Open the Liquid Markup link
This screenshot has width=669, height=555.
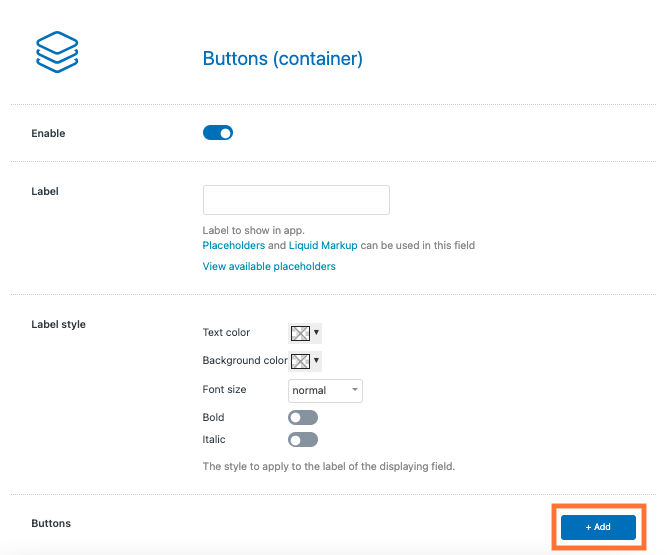point(323,245)
